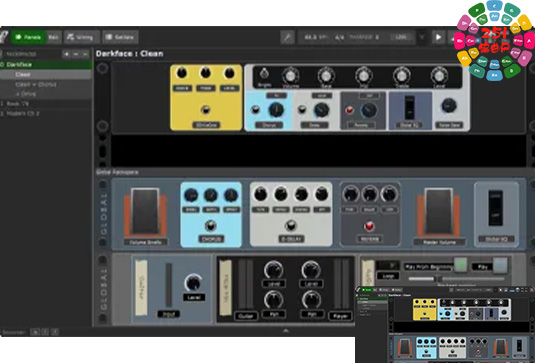Viewport: 535px width, 363px height.
Task: Click the 4/4 time signature display
Action: coord(339,38)
